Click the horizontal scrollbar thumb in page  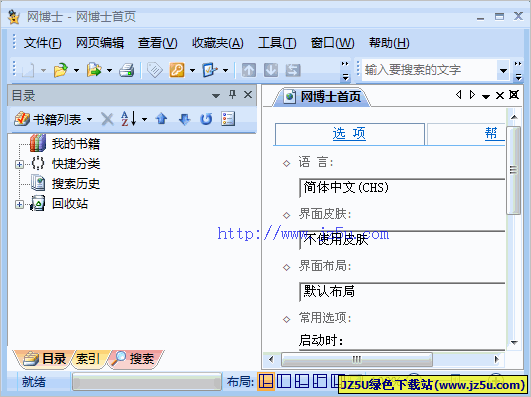click(x=357, y=359)
